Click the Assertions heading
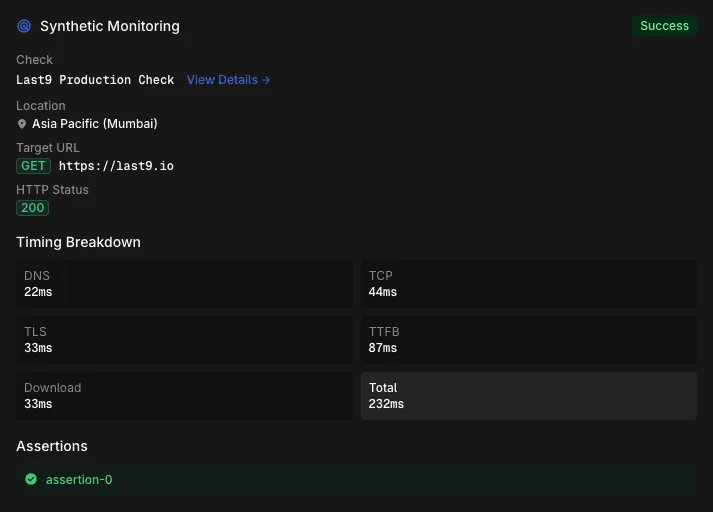The width and height of the screenshot is (713, 512). (52, 446)
